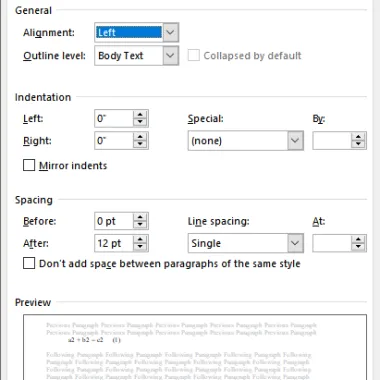
Task: Select the Alignment field showing Left
Action: pos(129,32)
